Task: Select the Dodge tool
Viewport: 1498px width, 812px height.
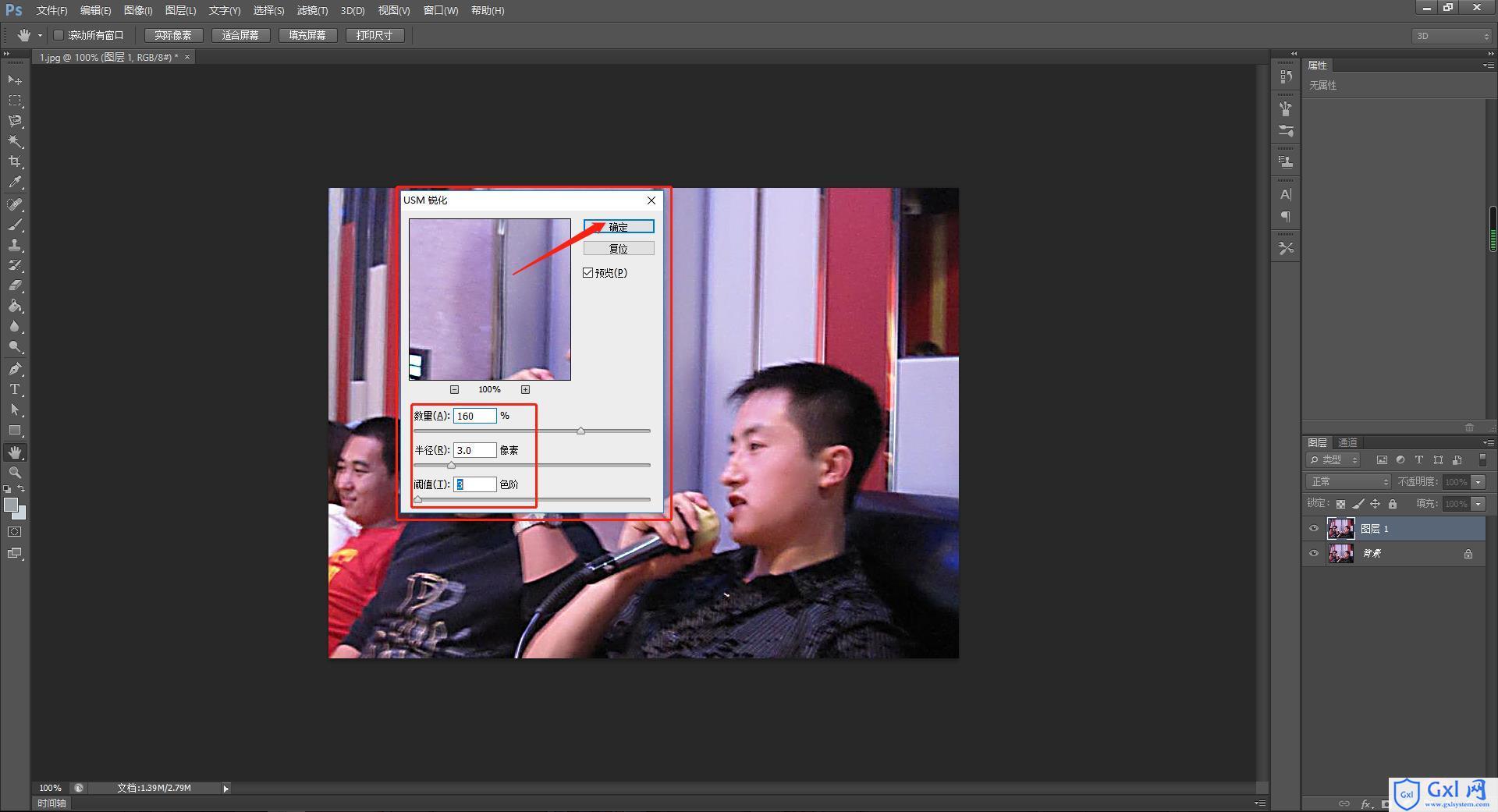Action: (15, 346)
